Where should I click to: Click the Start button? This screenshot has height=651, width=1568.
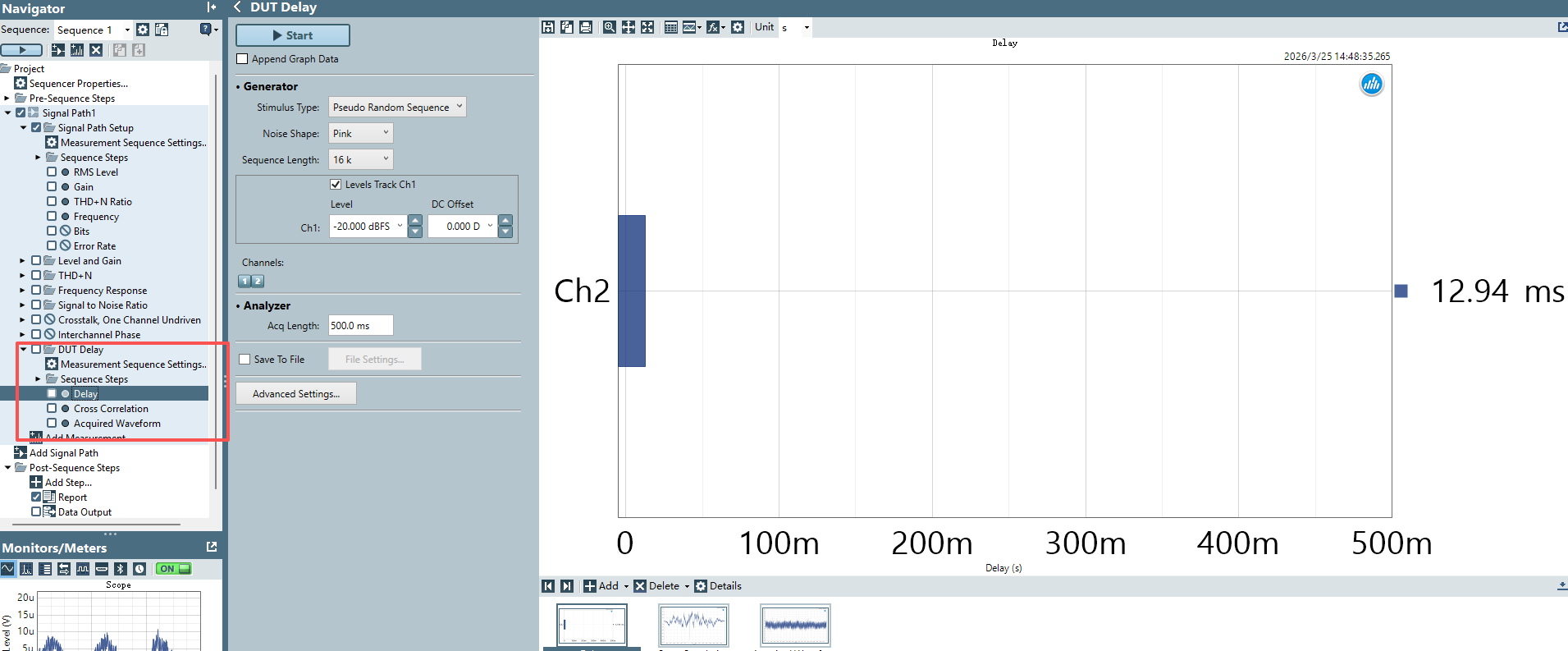click(293, 35)
